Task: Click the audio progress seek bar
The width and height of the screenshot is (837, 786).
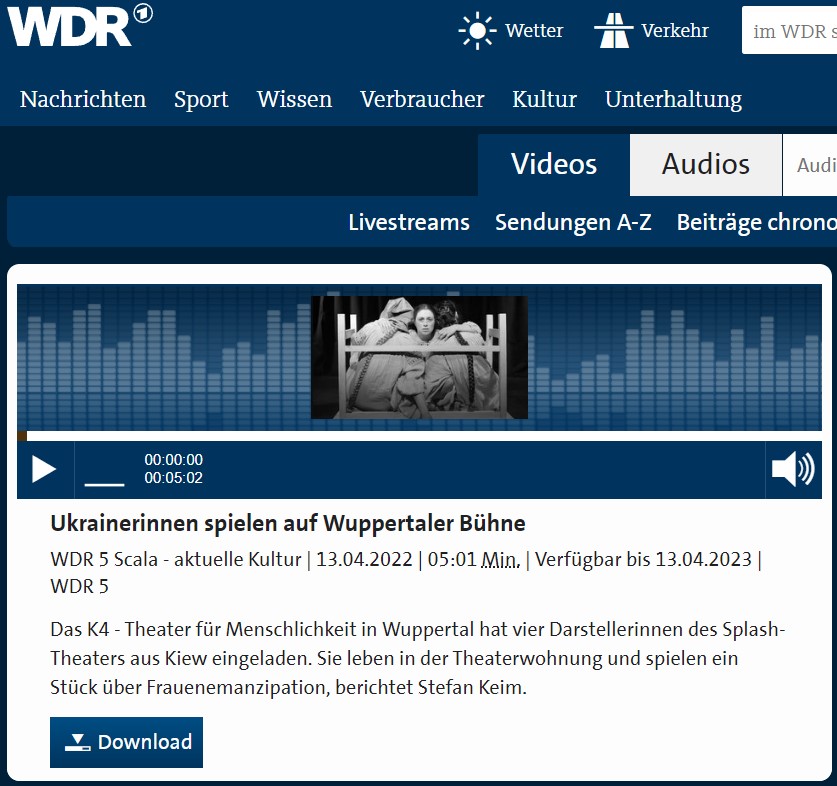Action: (420, 436)
